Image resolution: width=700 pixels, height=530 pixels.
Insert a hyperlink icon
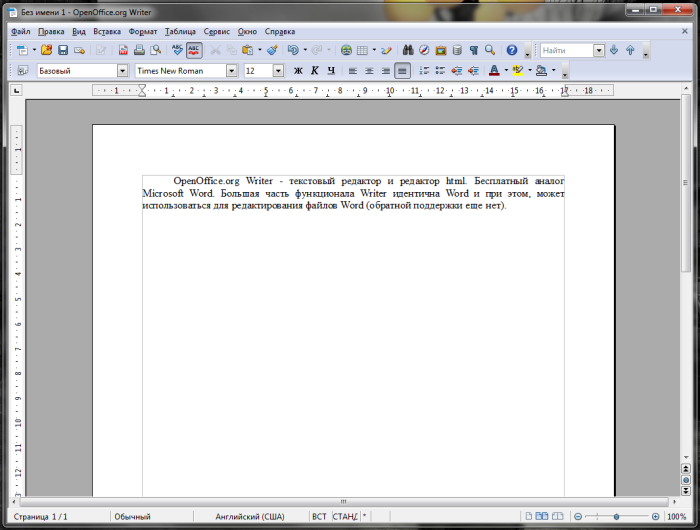coord(346,50)
